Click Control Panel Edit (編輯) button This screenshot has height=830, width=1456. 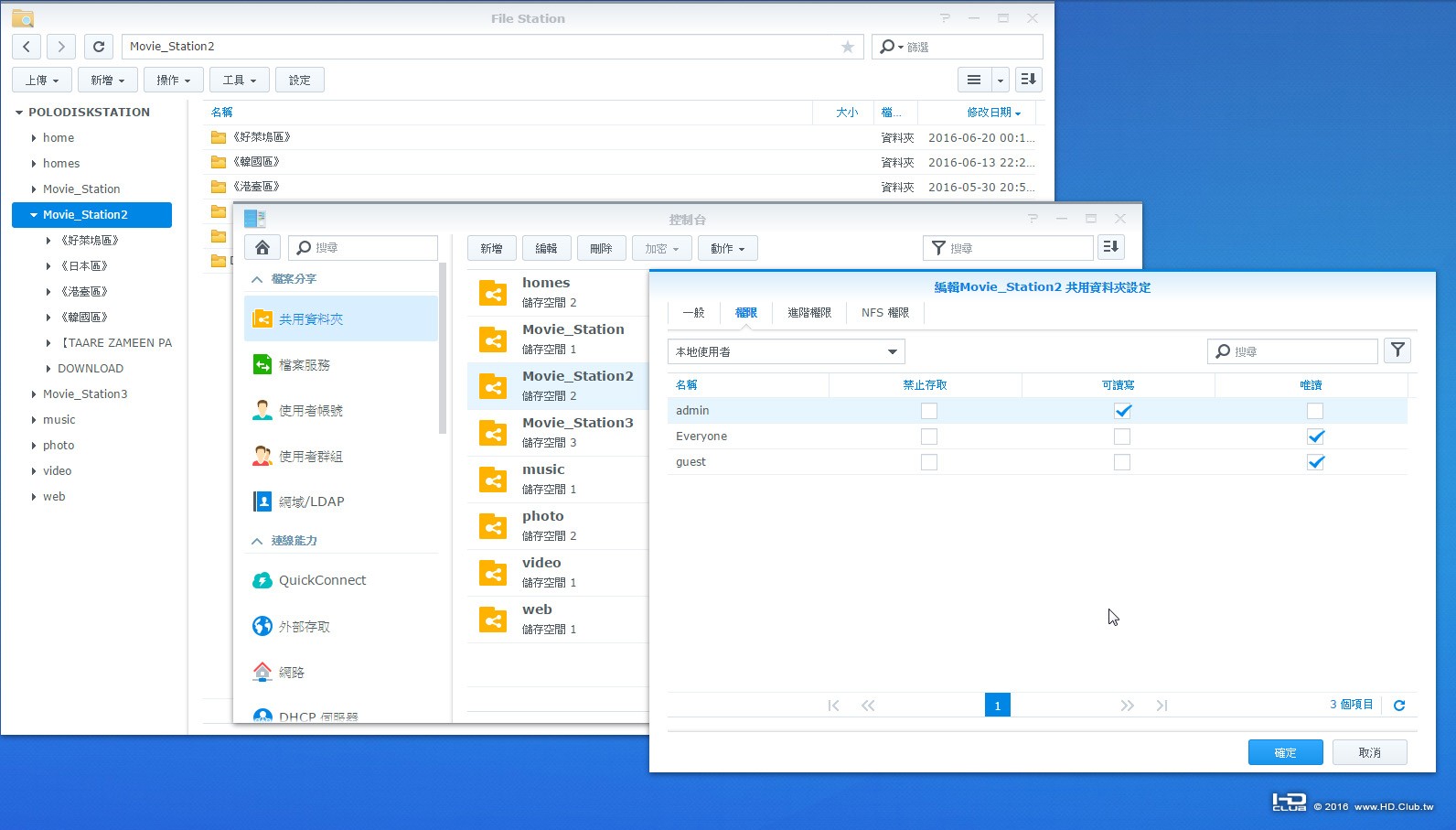click(546, 248)
